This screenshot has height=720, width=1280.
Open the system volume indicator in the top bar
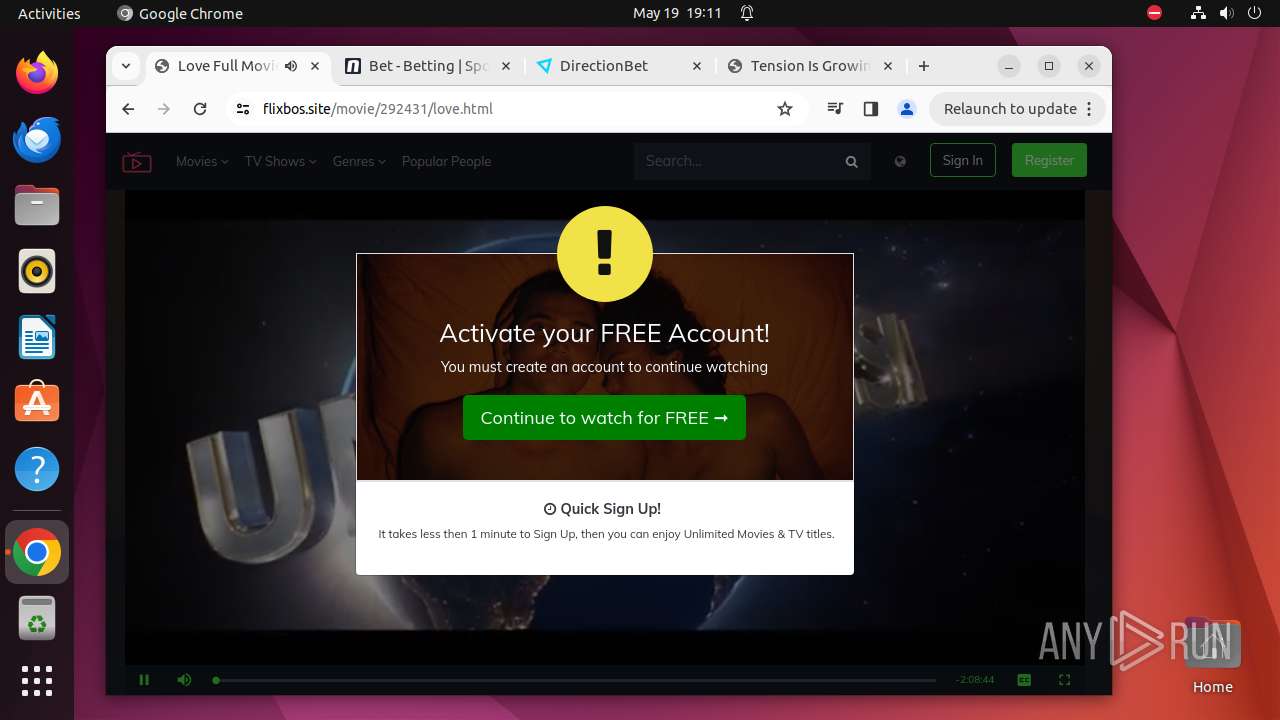tap(1227, 13)
